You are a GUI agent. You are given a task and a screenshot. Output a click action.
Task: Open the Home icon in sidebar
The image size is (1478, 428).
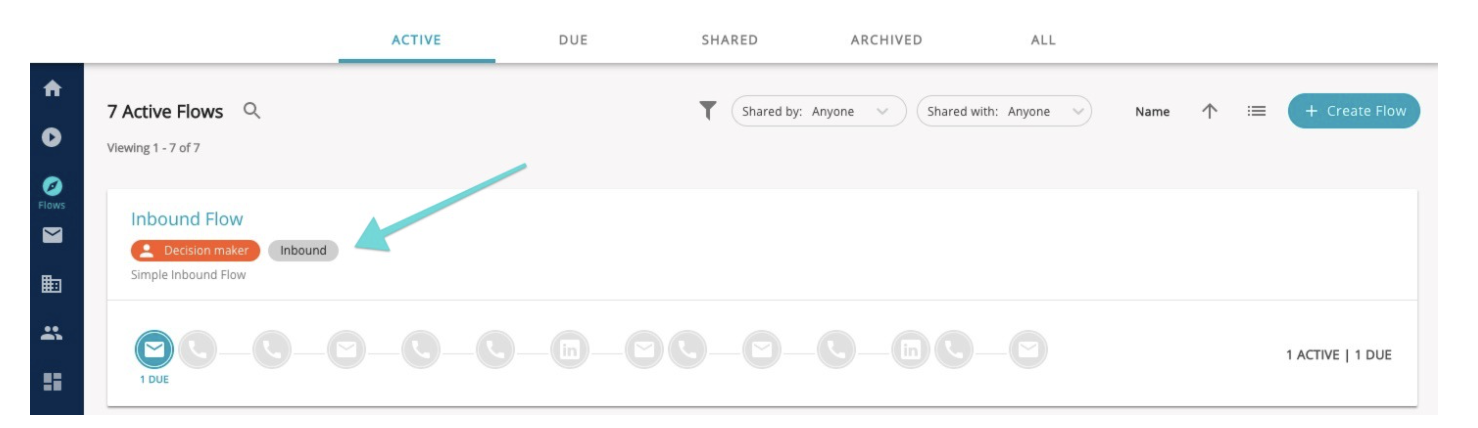[x=53, y=88]
